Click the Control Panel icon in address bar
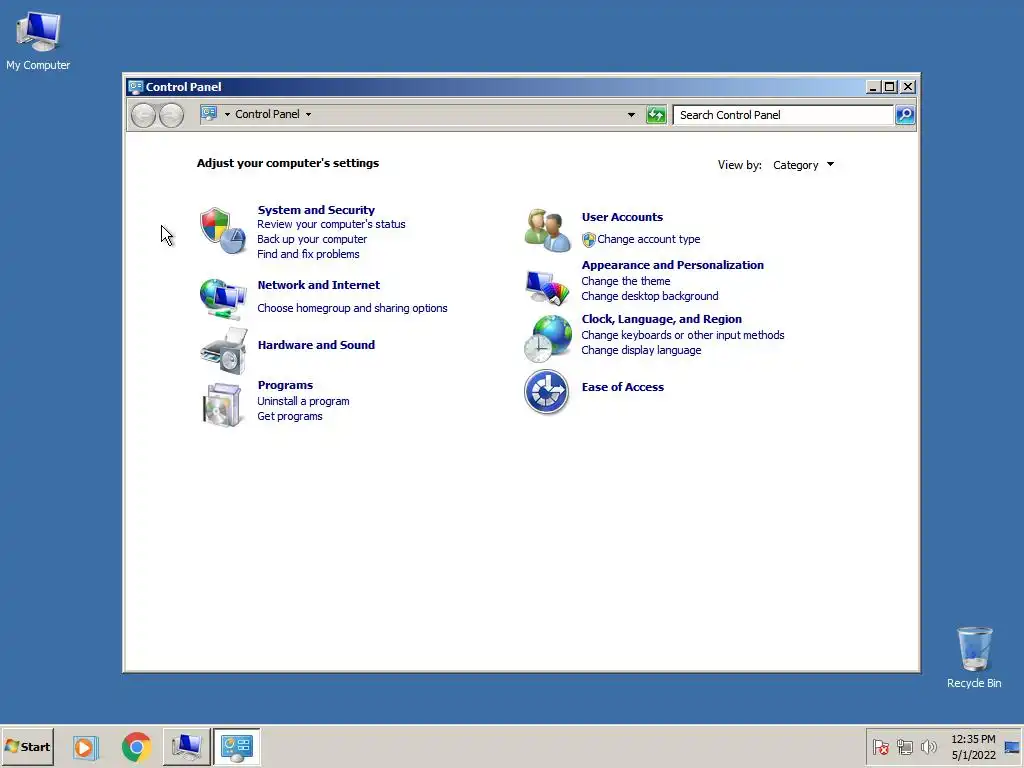Viewport: 1024px width, 768px height. (209, 114)
